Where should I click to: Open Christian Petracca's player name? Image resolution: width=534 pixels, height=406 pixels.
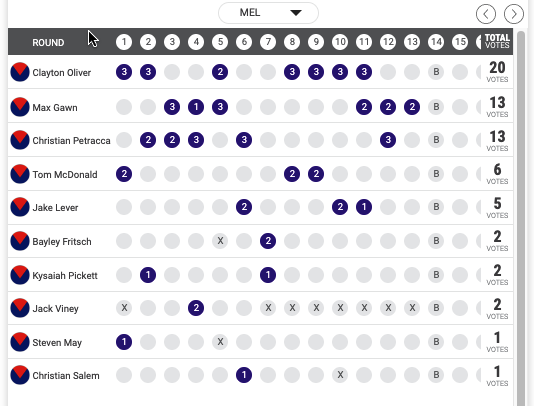[x=71, y=141]
